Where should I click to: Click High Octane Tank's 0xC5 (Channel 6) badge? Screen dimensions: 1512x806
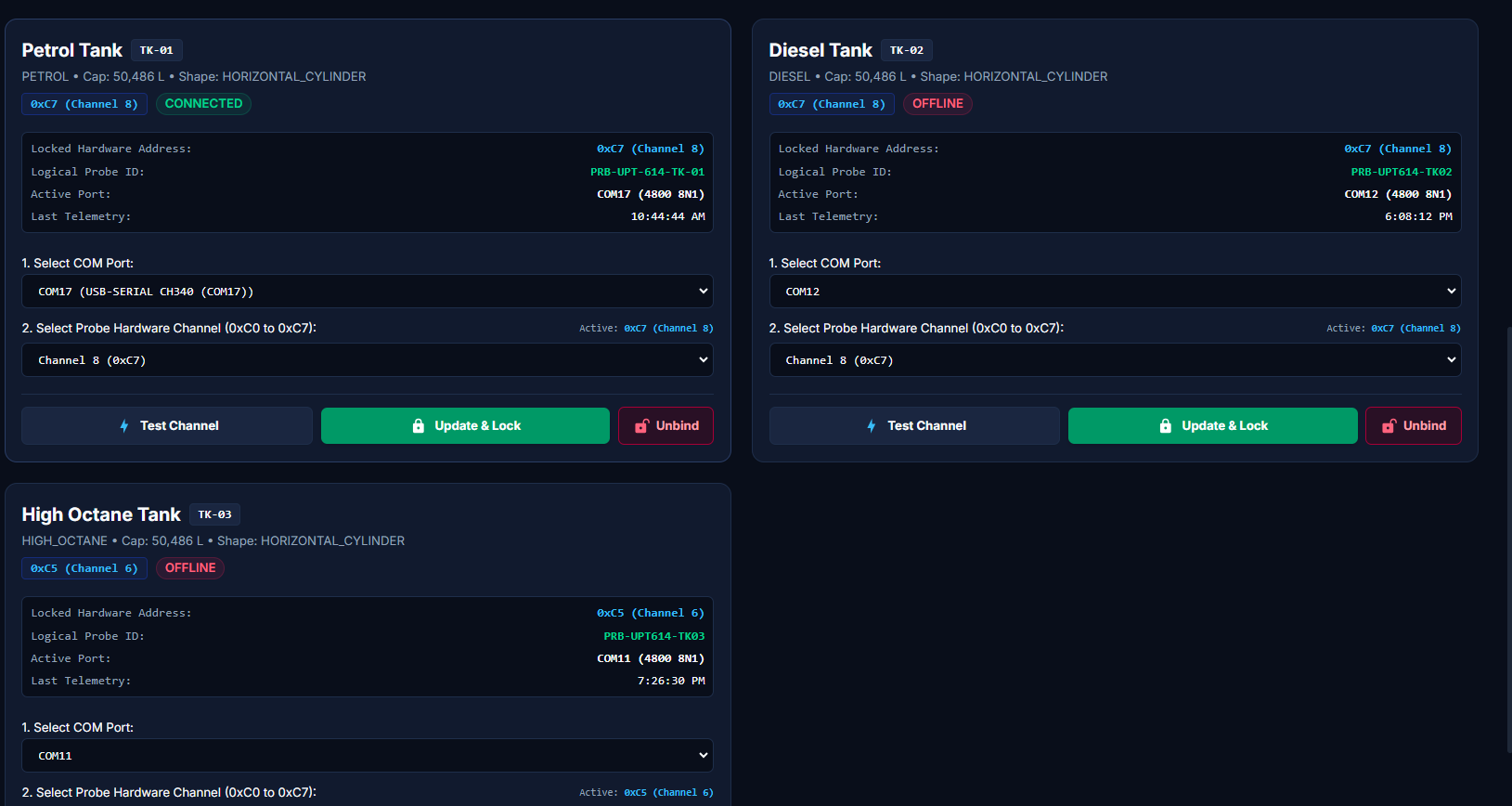click(x=84, y=568)
